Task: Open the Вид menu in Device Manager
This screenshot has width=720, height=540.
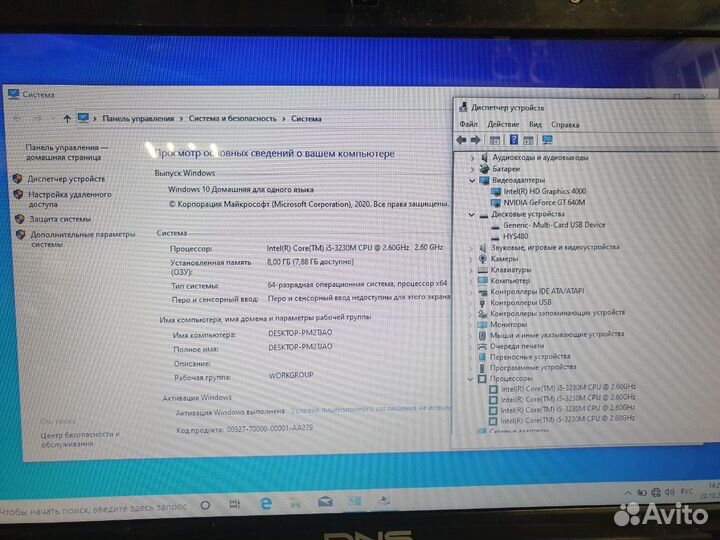Action: click(x=535, y=124)
